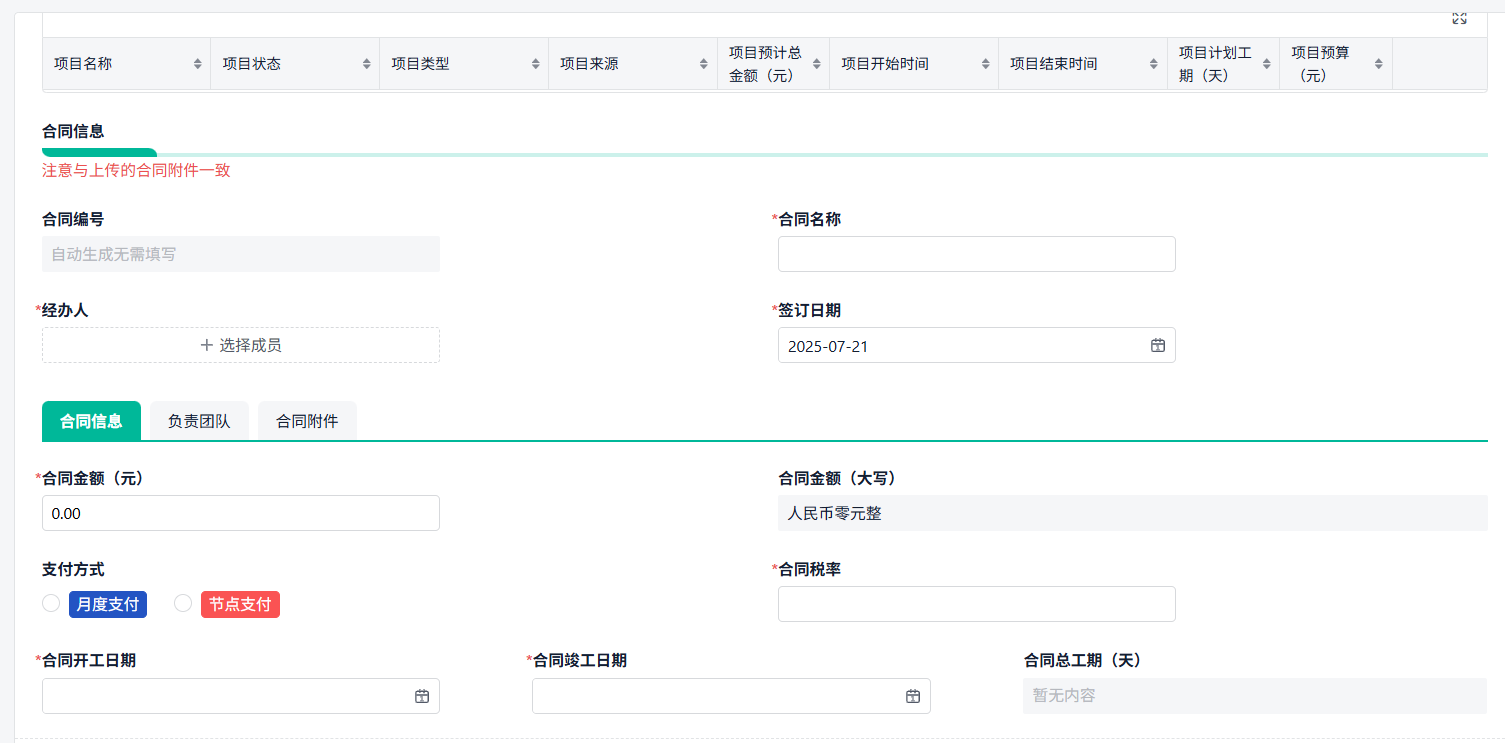The image size is (1505, 743).
Task: Sort the 项目来源 column
Action: [703, 62]
